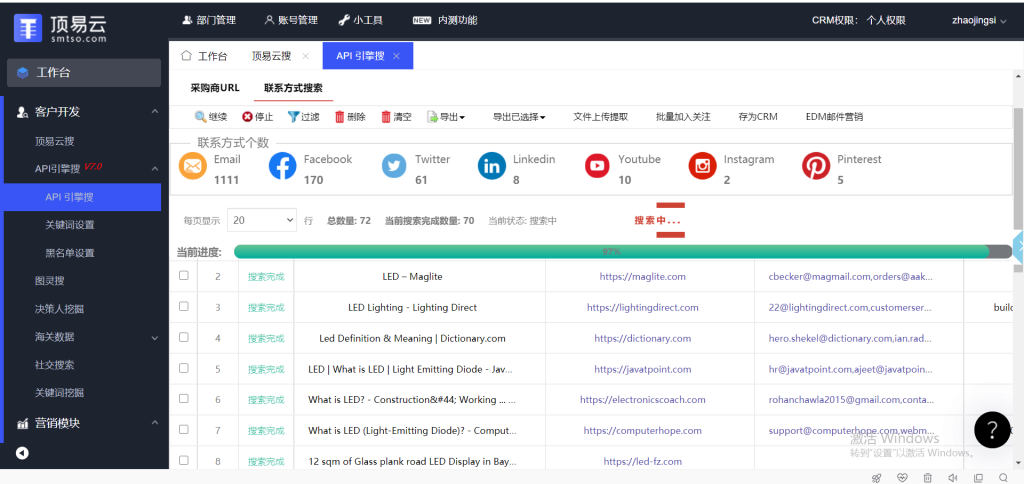Click the Twitter bird icon
The width and height of the screenshot is (1024, 484).
(x=394, y=167)
